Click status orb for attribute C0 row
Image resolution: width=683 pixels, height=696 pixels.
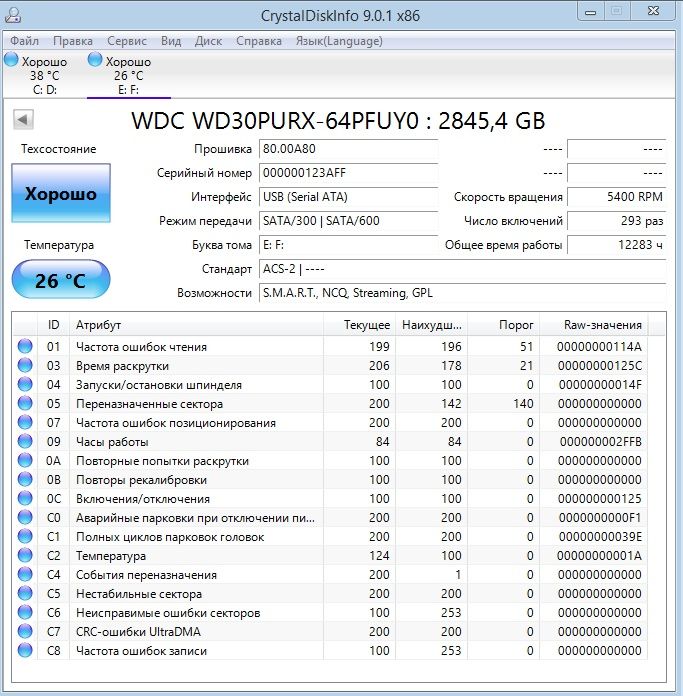(25, 518)
